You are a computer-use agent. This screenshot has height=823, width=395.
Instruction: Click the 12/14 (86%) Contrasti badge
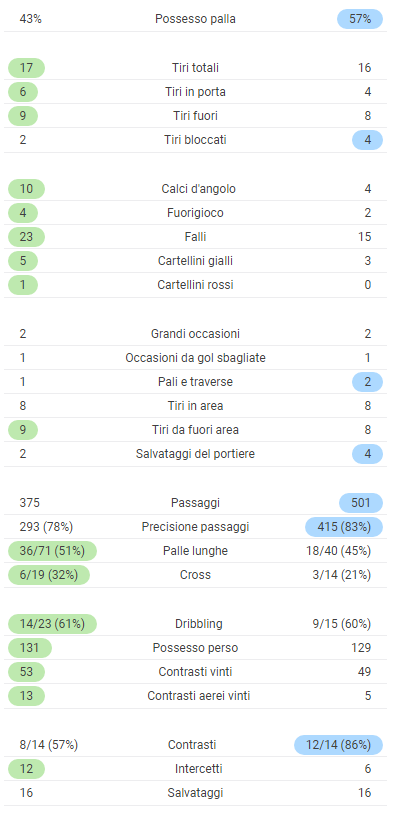[338, 745]
